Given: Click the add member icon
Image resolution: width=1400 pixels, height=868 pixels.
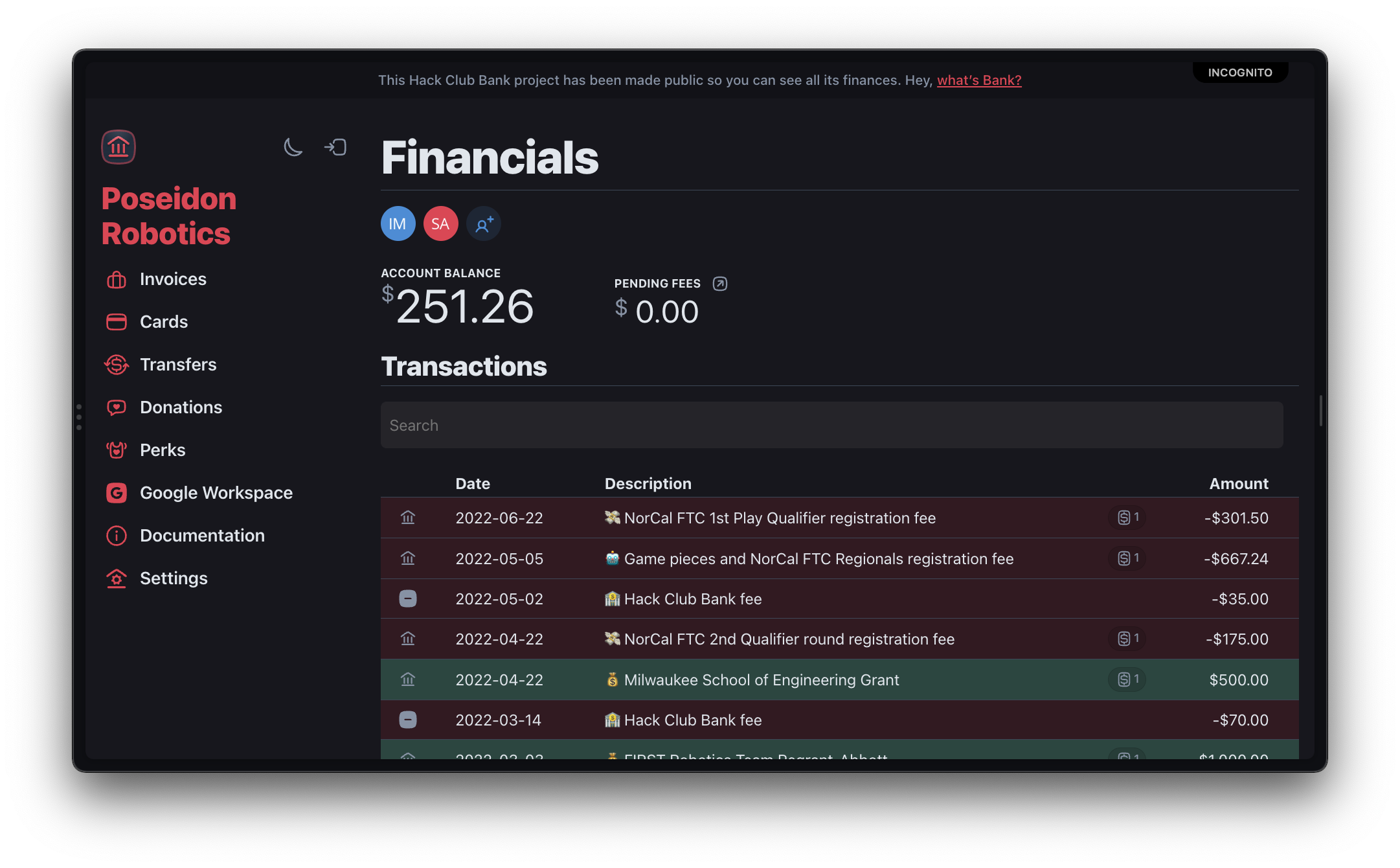Looking at the screenshot, I should coord(483,223).
